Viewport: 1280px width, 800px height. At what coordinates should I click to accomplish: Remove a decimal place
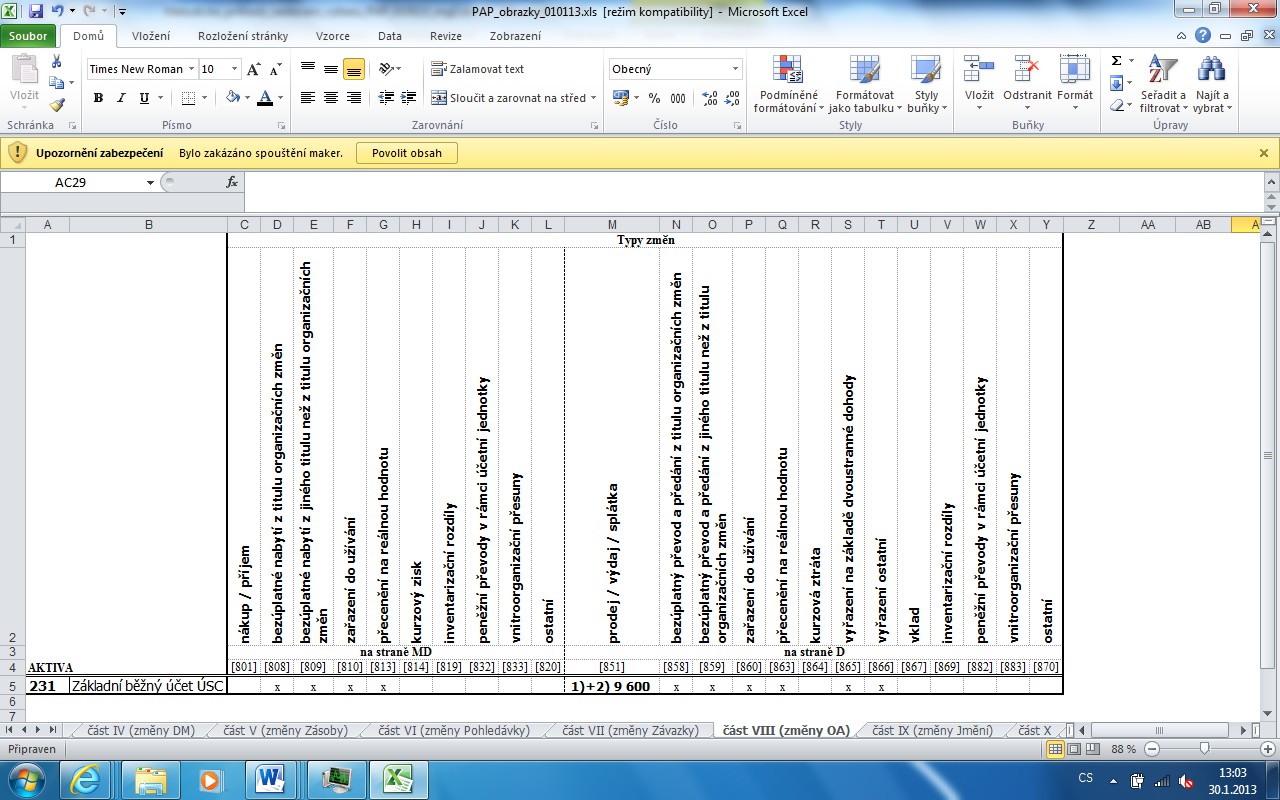[733, 98]
